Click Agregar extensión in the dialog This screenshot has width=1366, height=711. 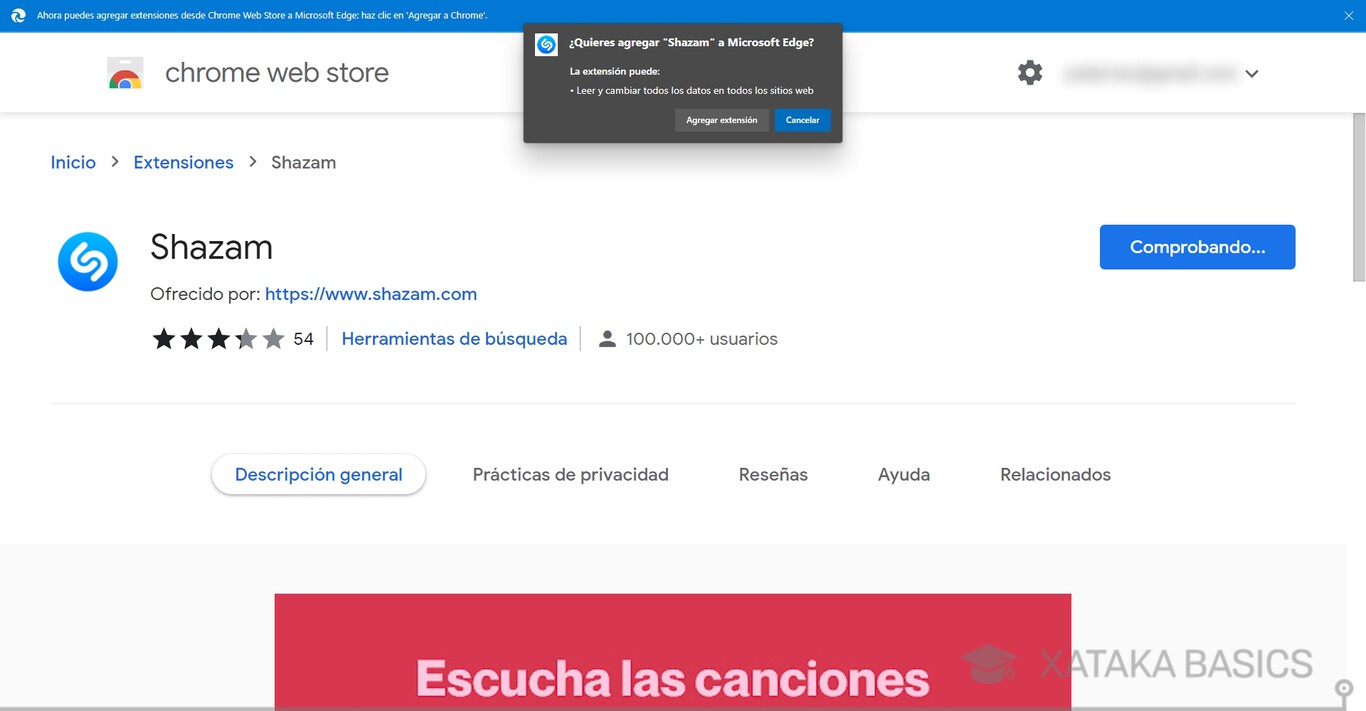[x=722, y=119]
